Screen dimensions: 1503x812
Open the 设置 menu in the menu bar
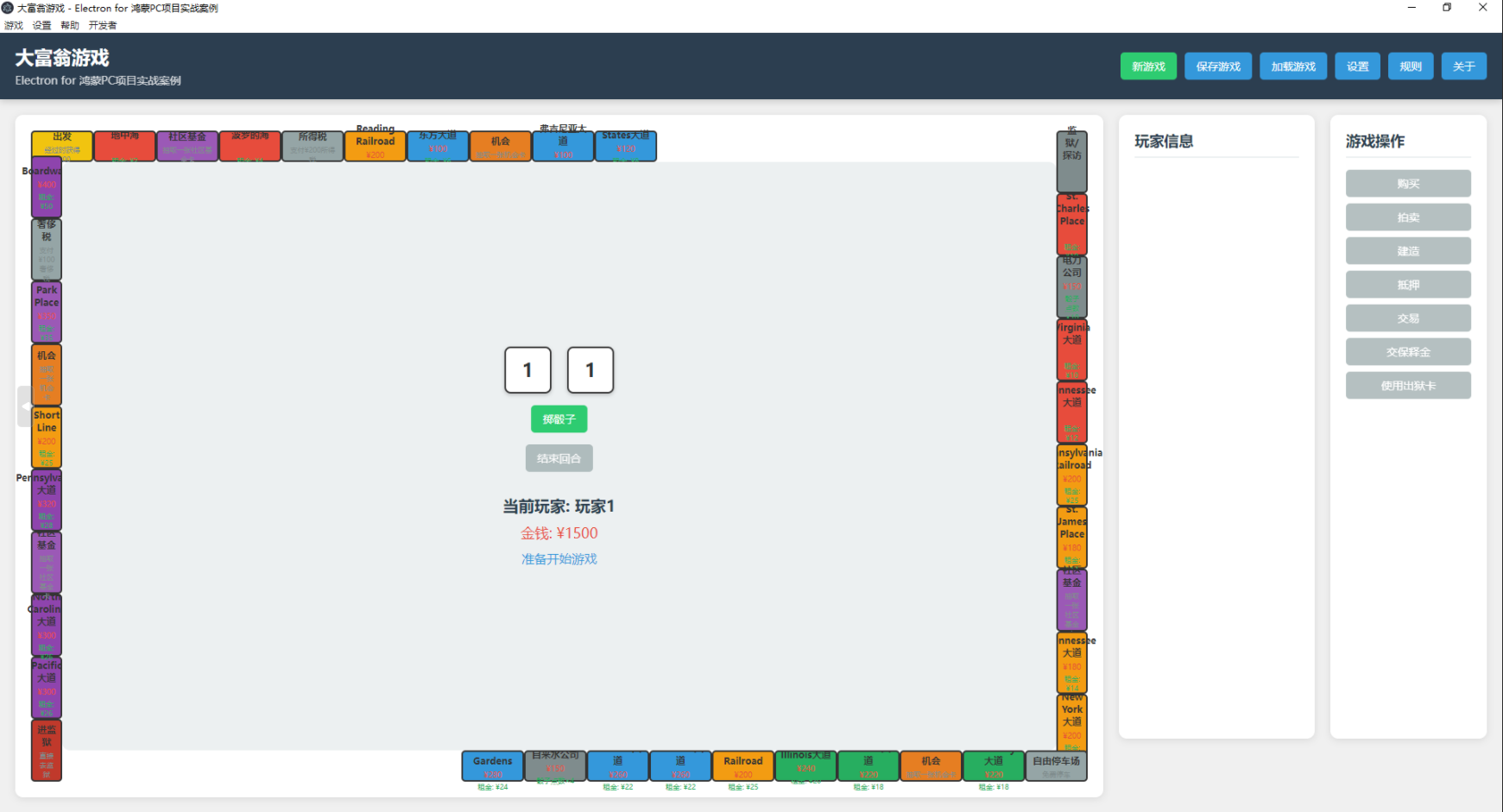(x=41, y=25)
